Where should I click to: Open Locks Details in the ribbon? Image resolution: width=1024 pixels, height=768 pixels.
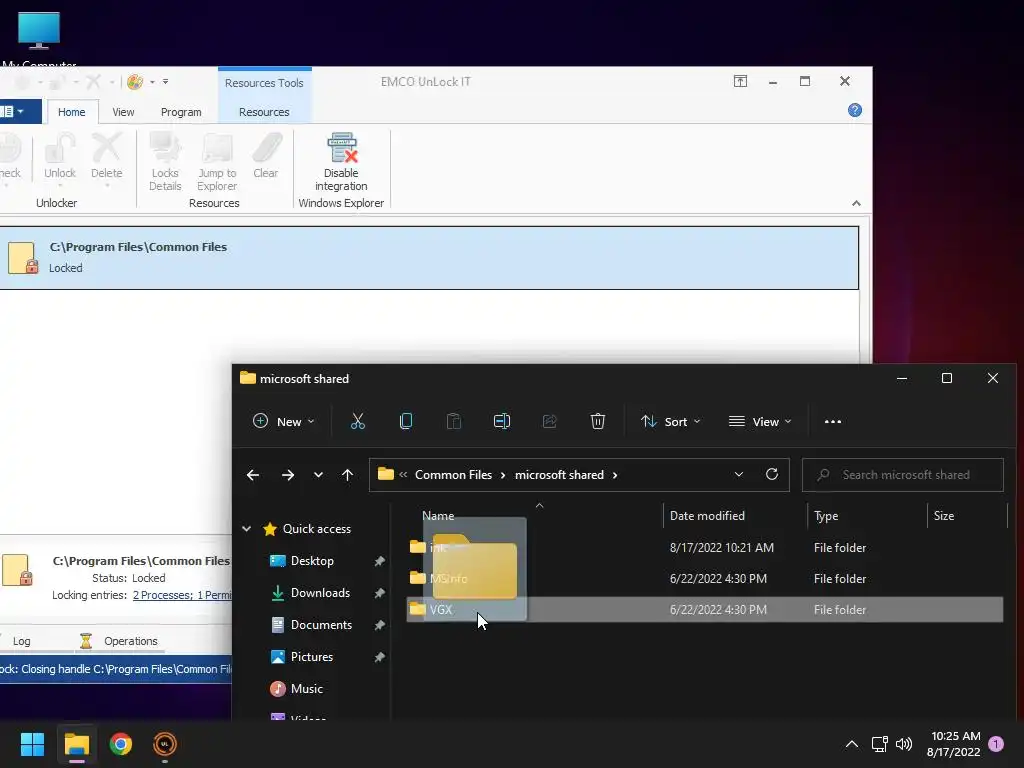pyautogui.click(x=165, y=162)
